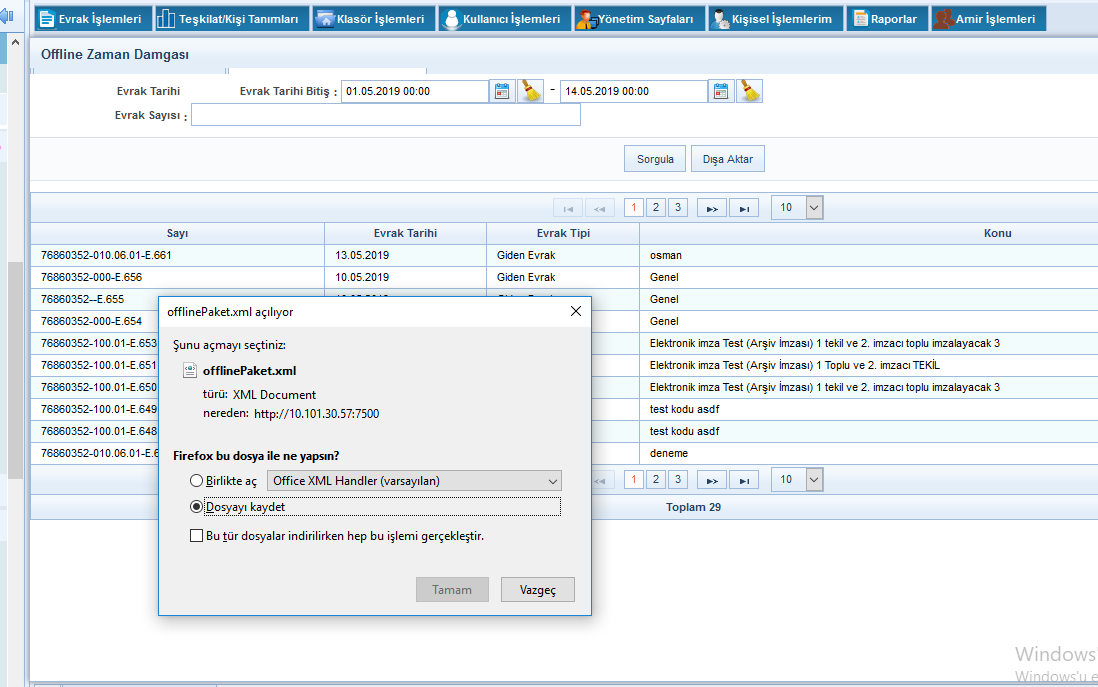Open the Evrak İşlemleri menu
Viewport: 1098px width, 687px height.
click(x=94, y=19)
